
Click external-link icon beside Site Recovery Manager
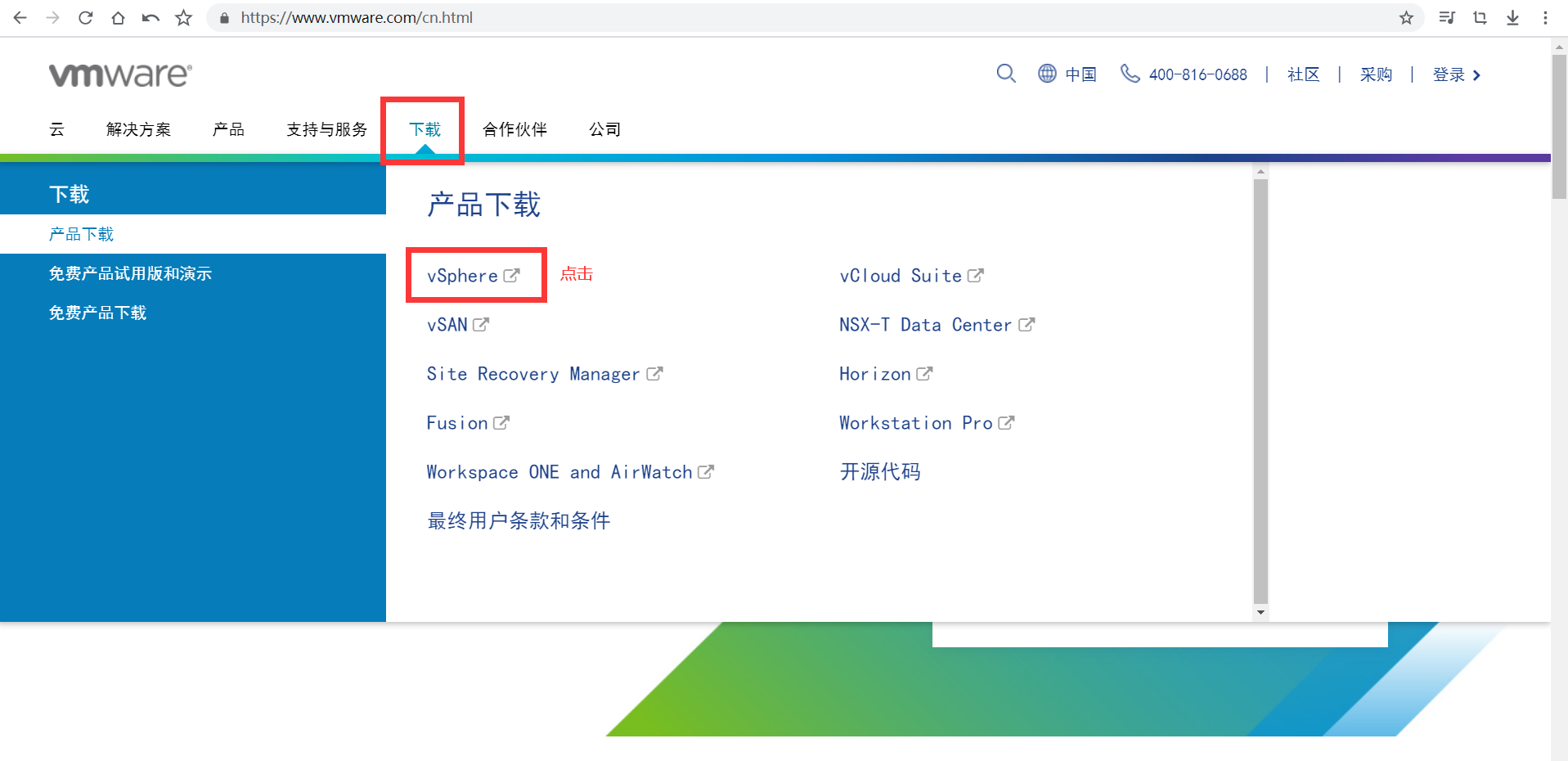[654, 374]
